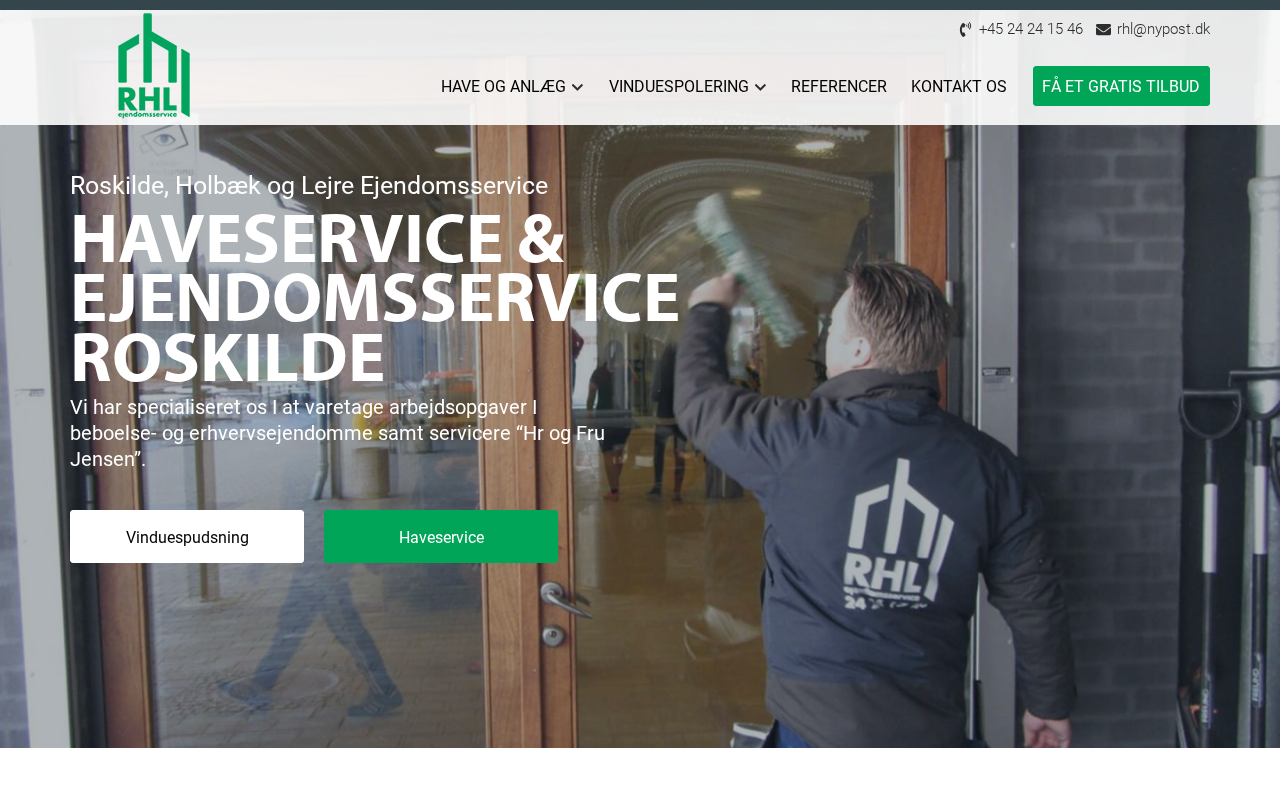
Task: Open the VINDUESPOLERING menu
Action: 679,87
